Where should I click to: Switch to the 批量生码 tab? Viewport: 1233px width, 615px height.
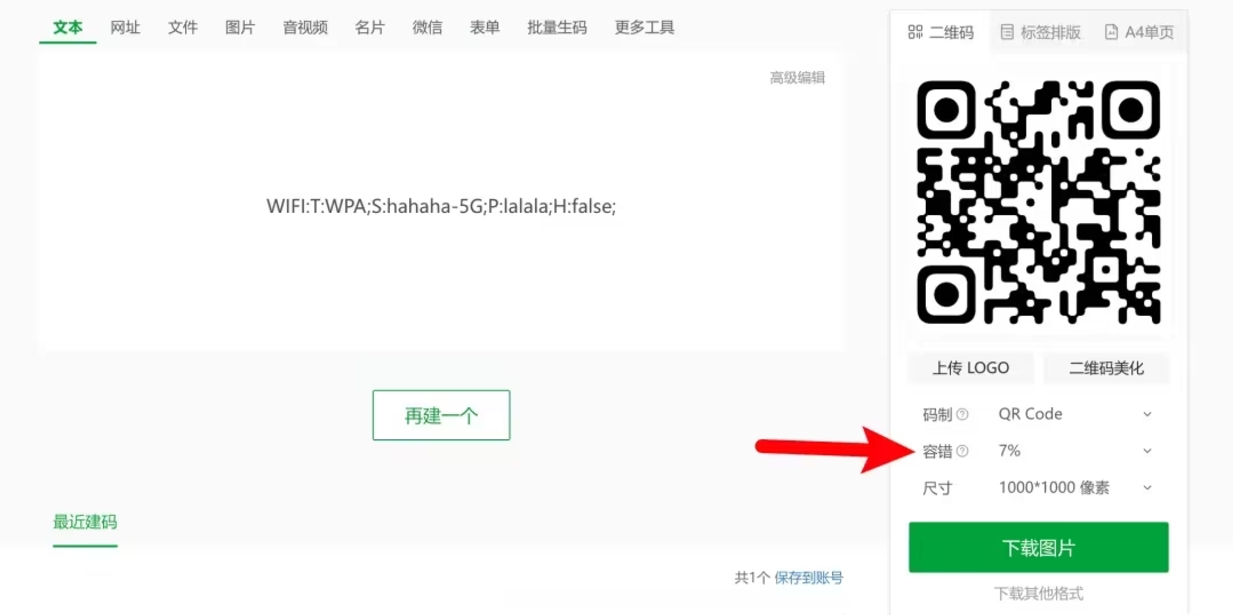pyautogui.click(x=557, y=28)
